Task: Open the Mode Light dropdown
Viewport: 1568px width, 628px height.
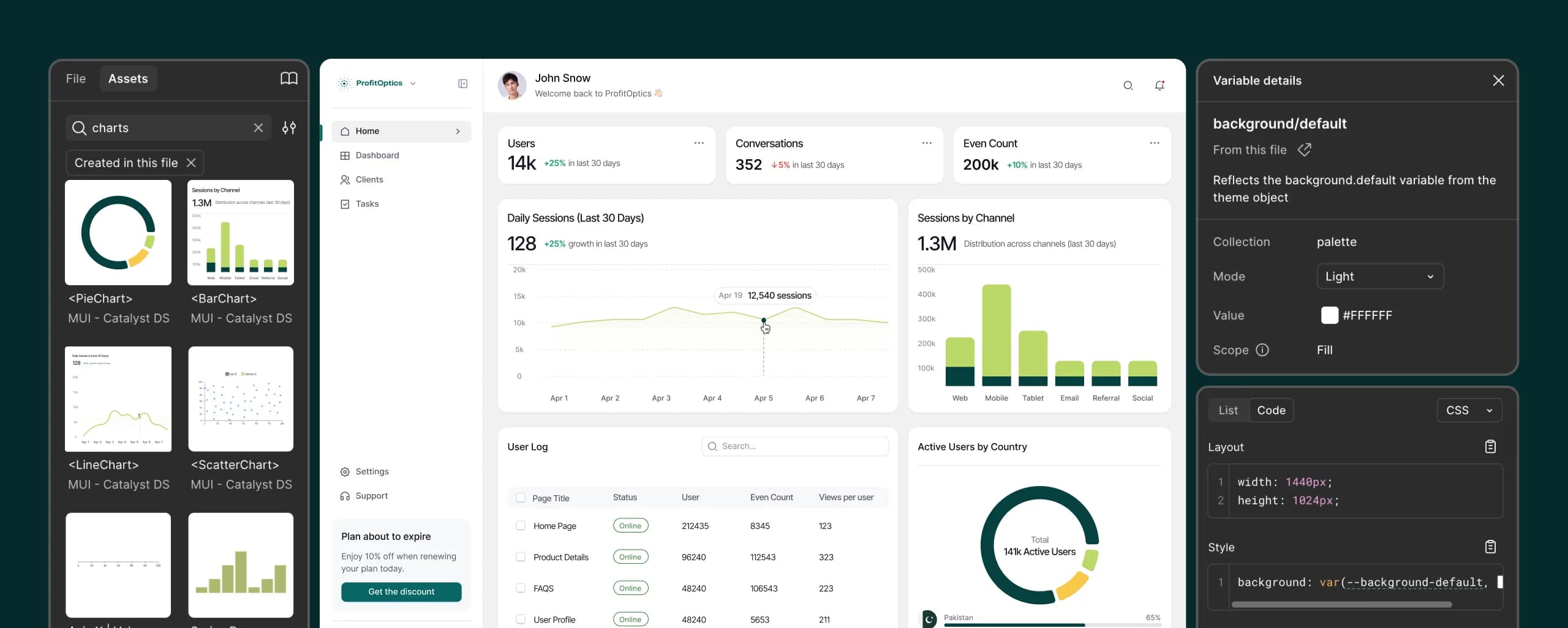Action: (x=1380, y=276)
